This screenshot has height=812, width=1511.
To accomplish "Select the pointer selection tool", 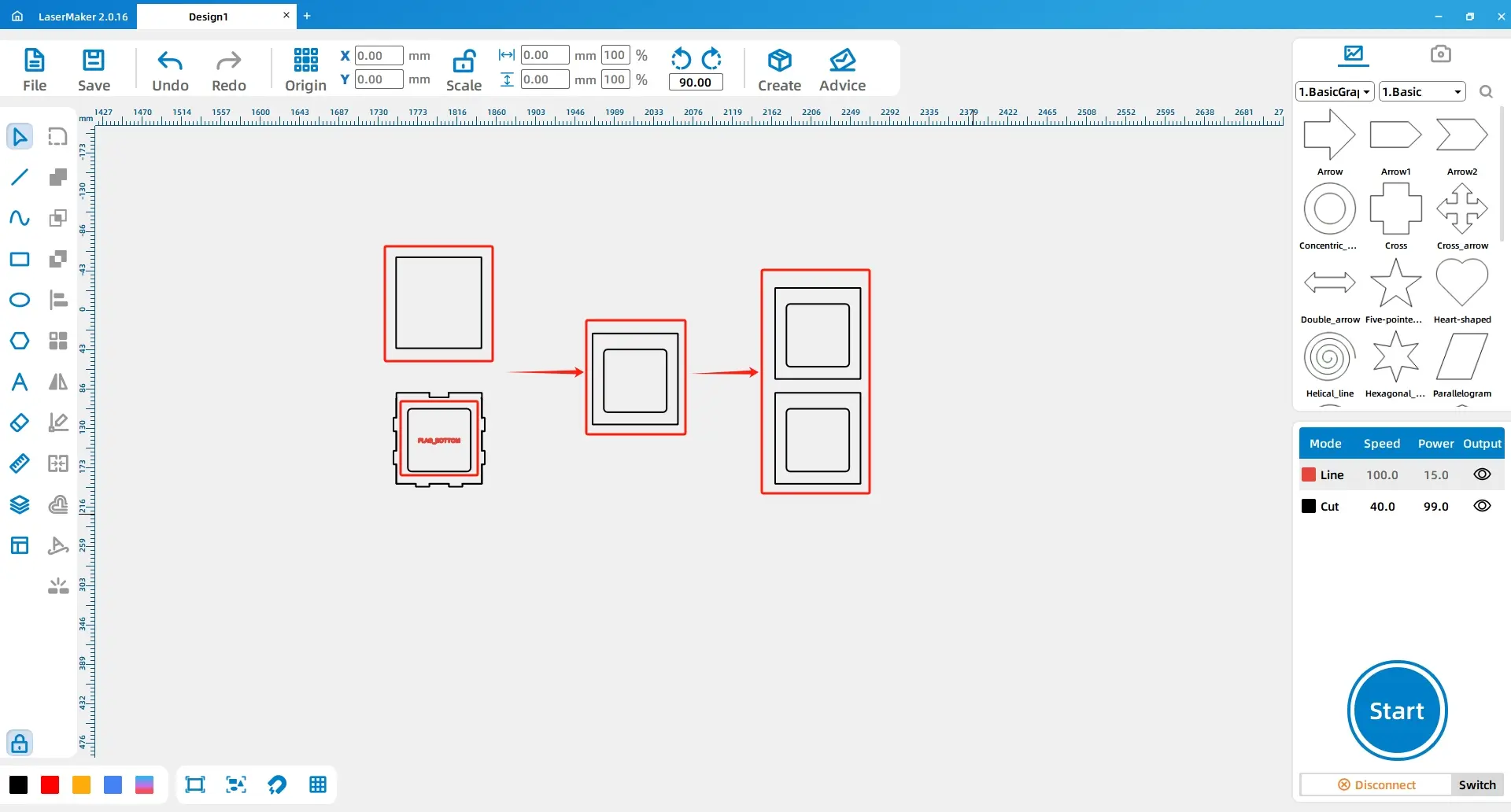I will point(20,136).
